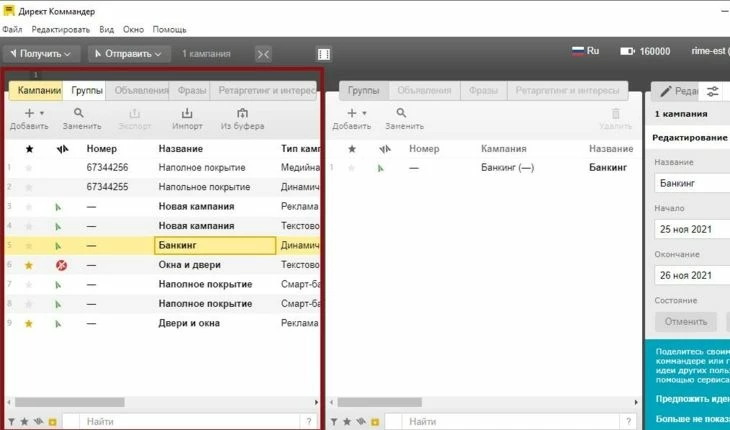Screen dimensions: 730x430
Task: Click the Найти search field in campaigns panel
Action: [191, 422]
